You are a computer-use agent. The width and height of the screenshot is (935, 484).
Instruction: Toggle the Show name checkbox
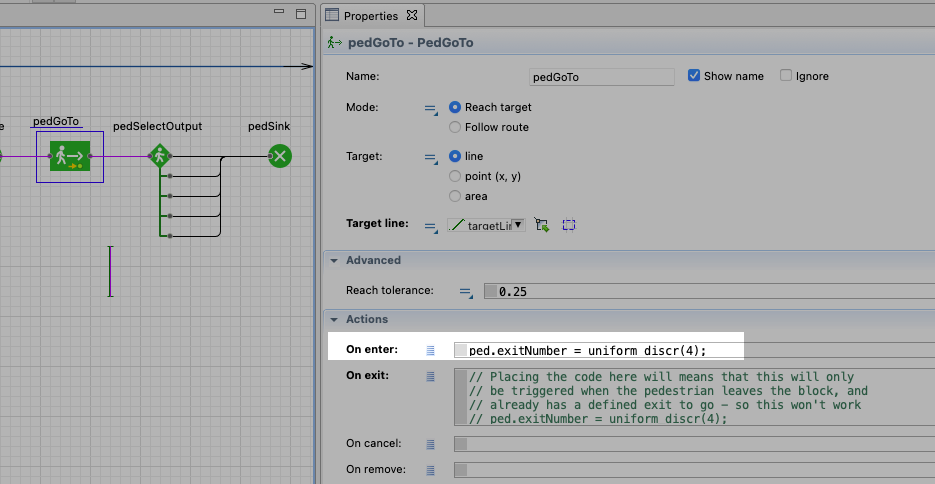pos(693,76)
